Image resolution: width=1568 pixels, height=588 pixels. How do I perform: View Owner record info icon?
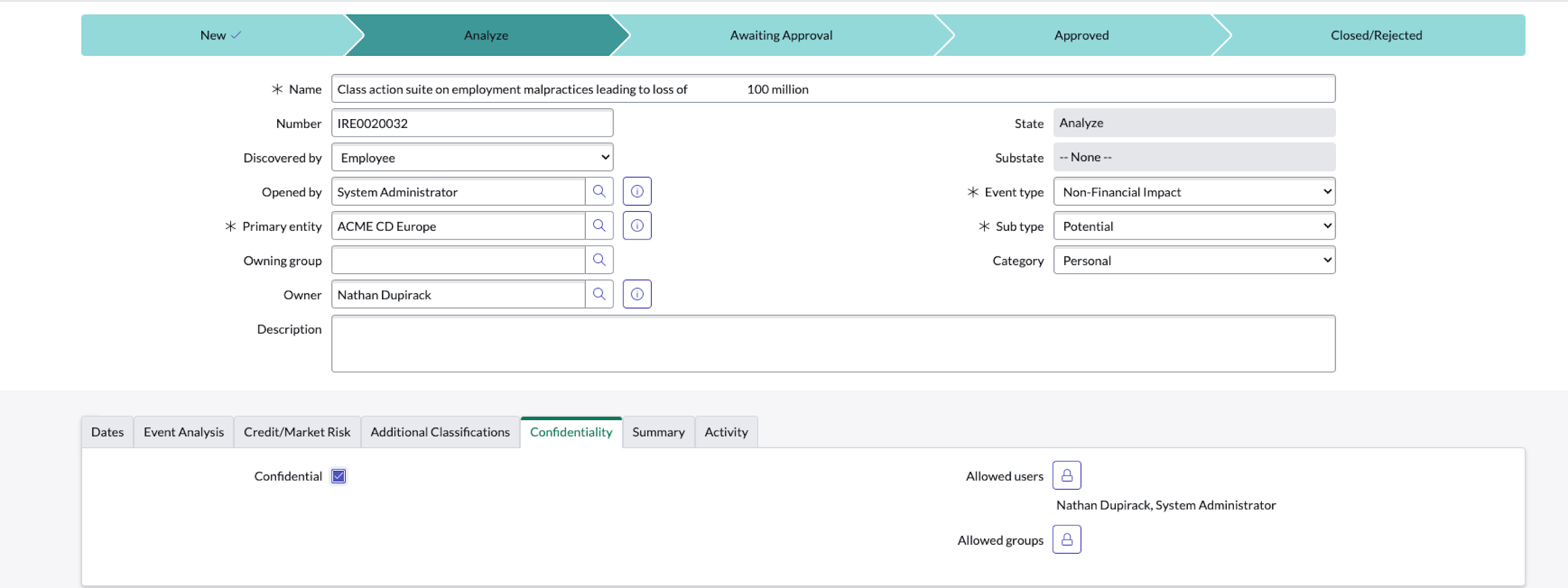click(637, 294)
